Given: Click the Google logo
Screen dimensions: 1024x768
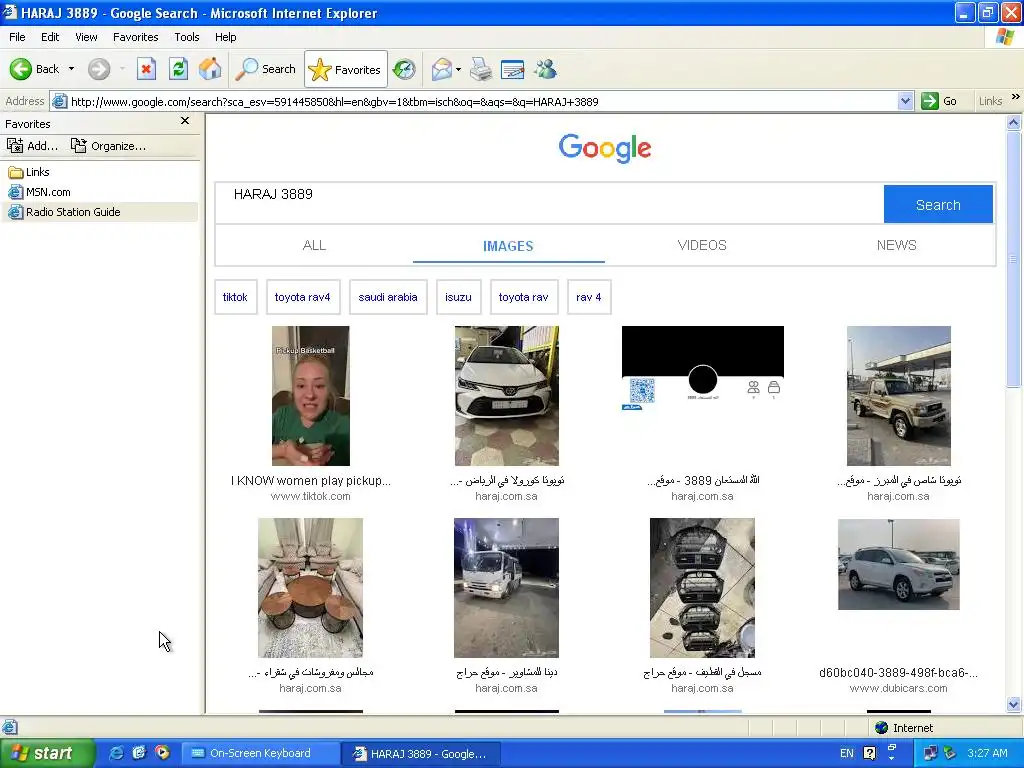Looking at the screenshot, I should (605, 148).
